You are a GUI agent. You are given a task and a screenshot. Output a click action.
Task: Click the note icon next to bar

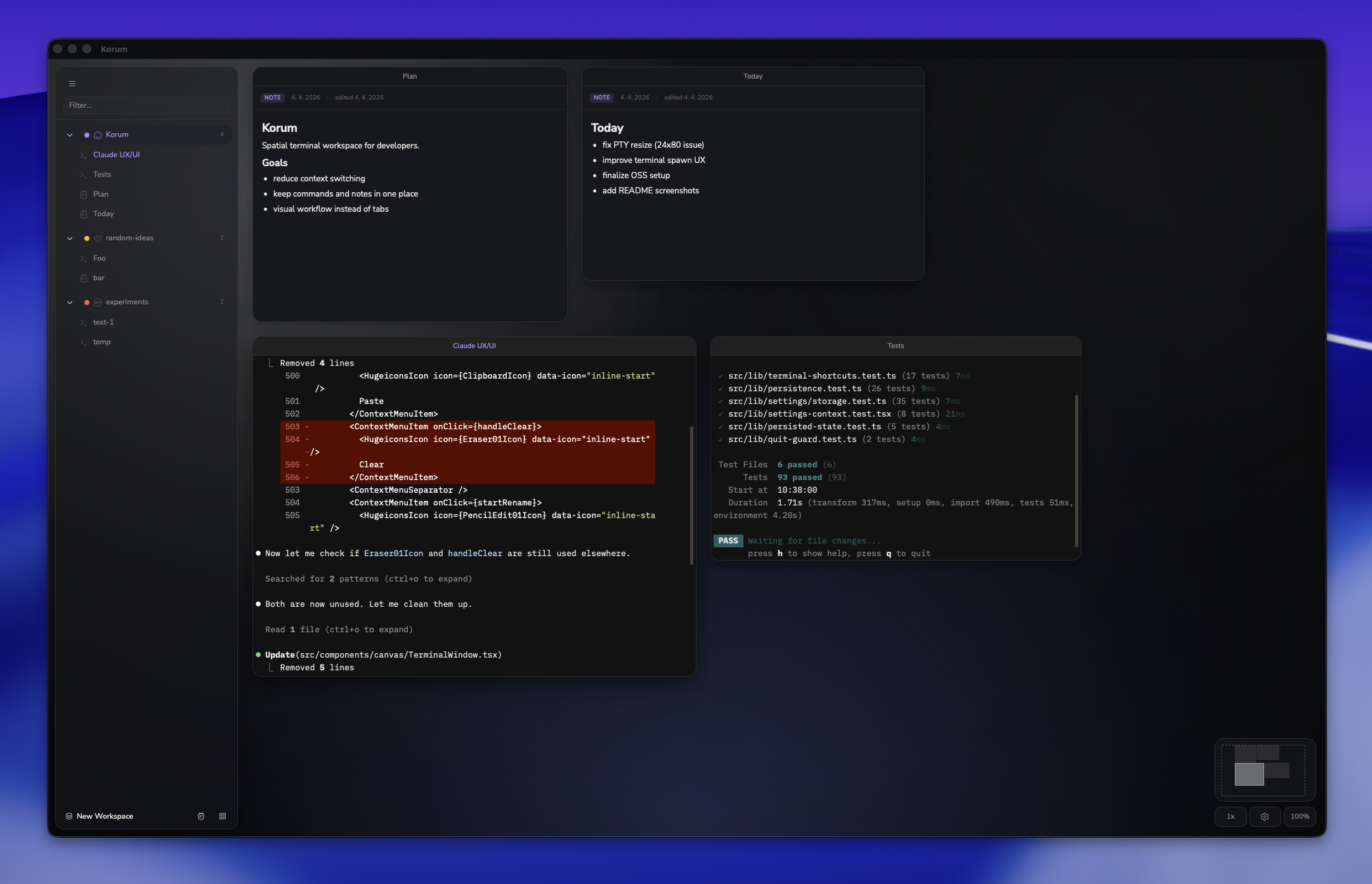pos(83,278)
